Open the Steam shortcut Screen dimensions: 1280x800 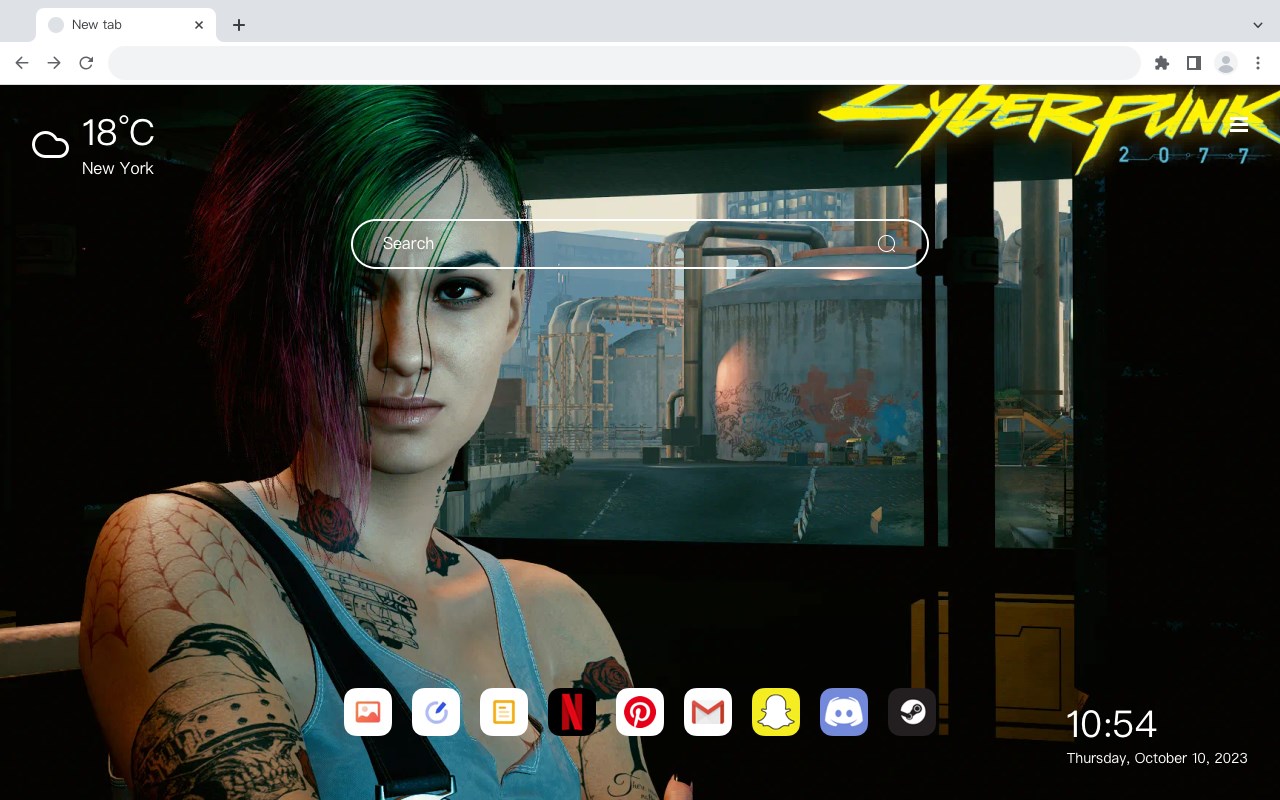point(912,712)
